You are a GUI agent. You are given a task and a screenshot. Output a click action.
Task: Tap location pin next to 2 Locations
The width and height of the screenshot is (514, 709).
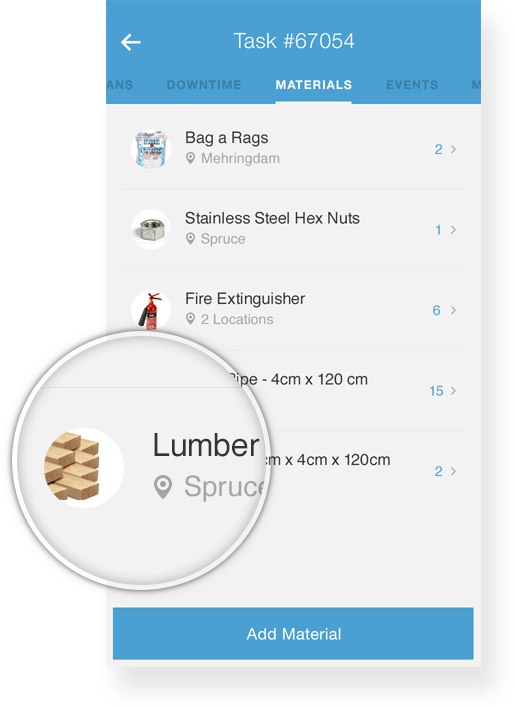coord(190,319)
